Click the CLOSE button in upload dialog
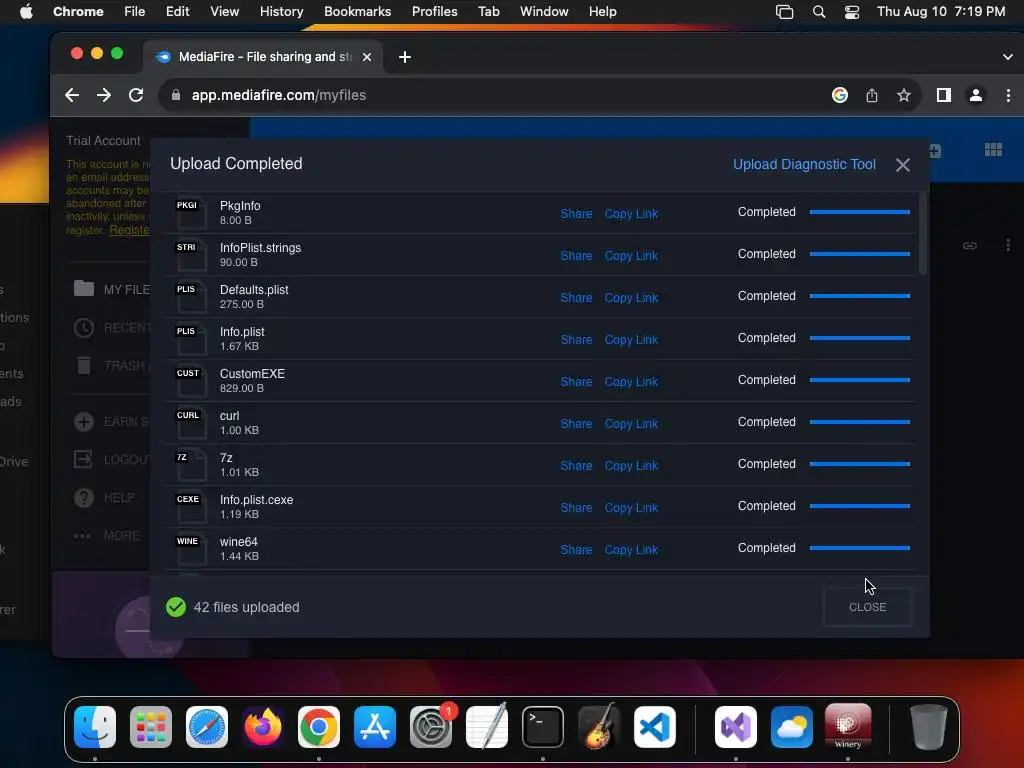The height and width of the screenshot is (768, 1024). point(867,607)
